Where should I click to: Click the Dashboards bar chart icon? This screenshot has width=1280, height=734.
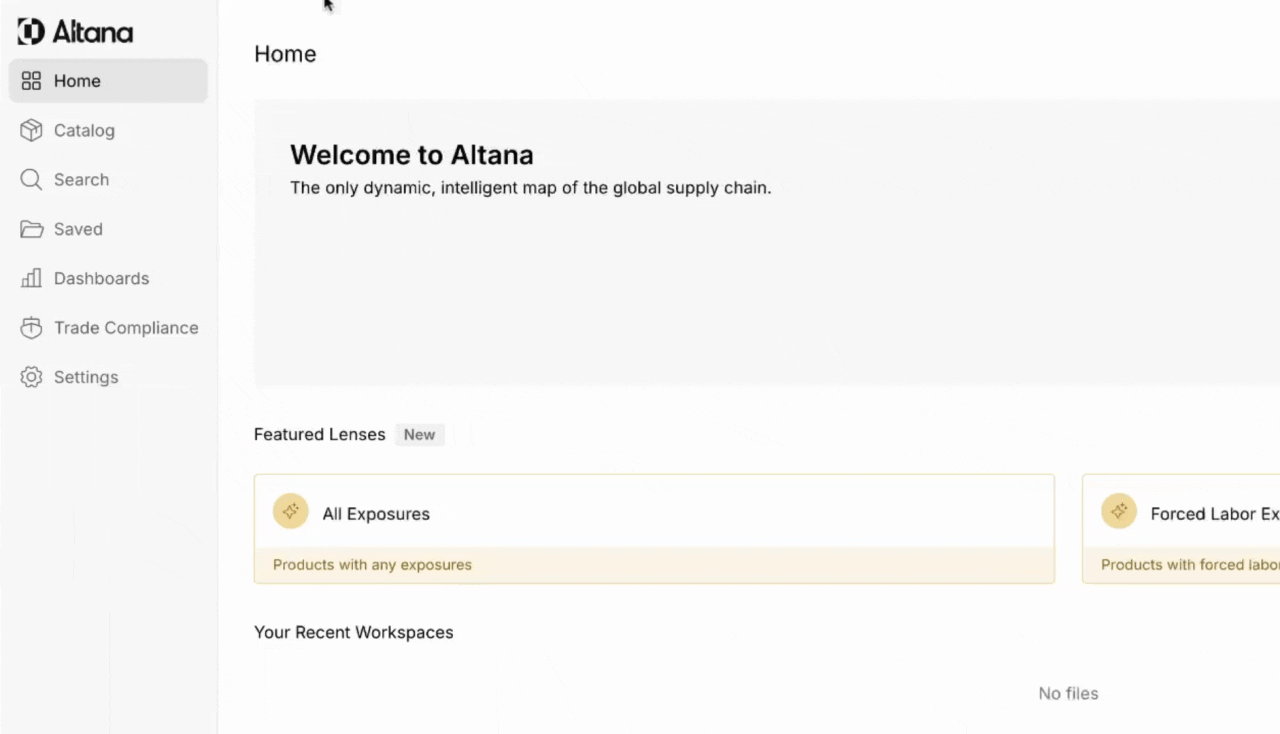tap(31, 278)
